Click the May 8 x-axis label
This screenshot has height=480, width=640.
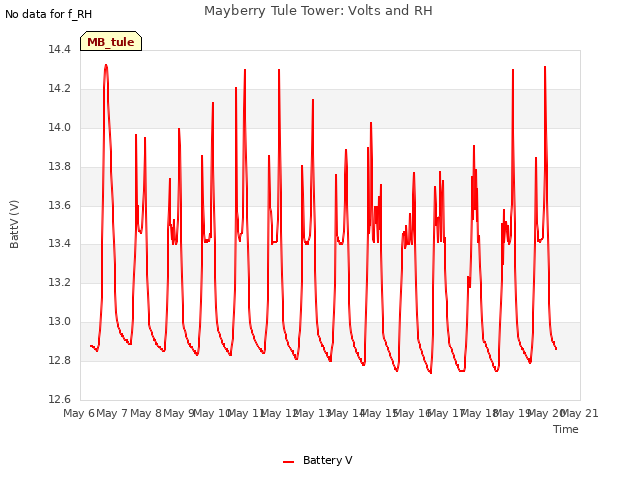pyautogui.click(x=146, y=413)
